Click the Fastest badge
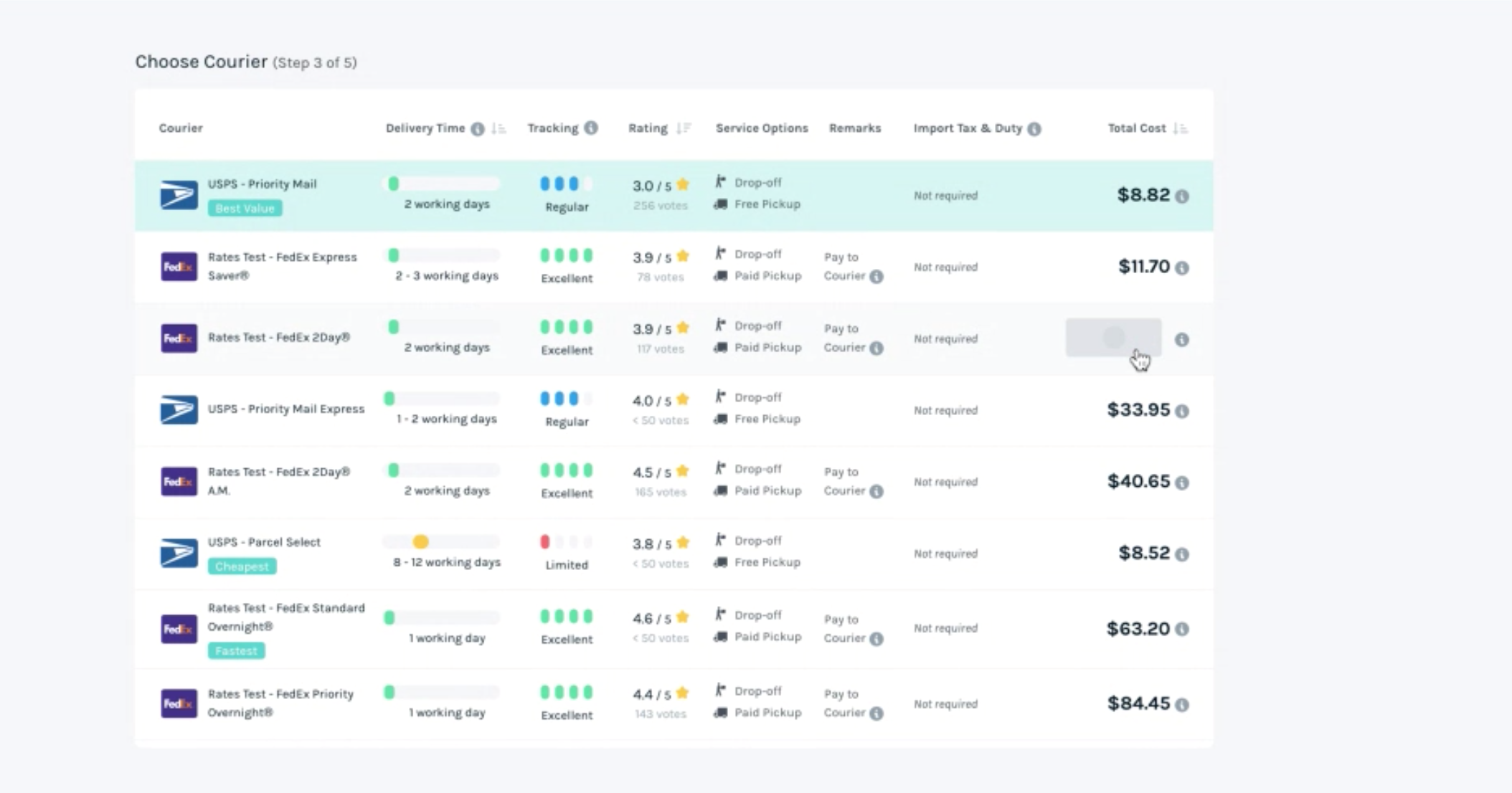 click(236, 651)
